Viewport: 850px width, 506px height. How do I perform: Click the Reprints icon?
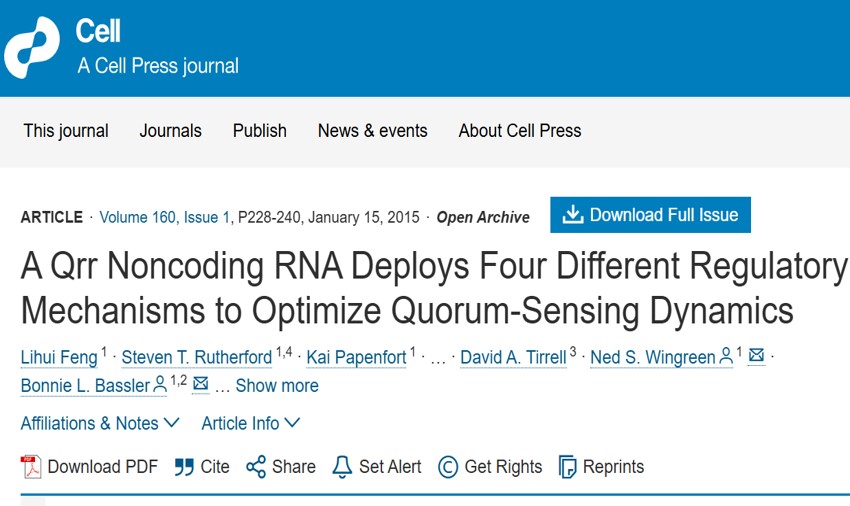click(x=567, y=467)
